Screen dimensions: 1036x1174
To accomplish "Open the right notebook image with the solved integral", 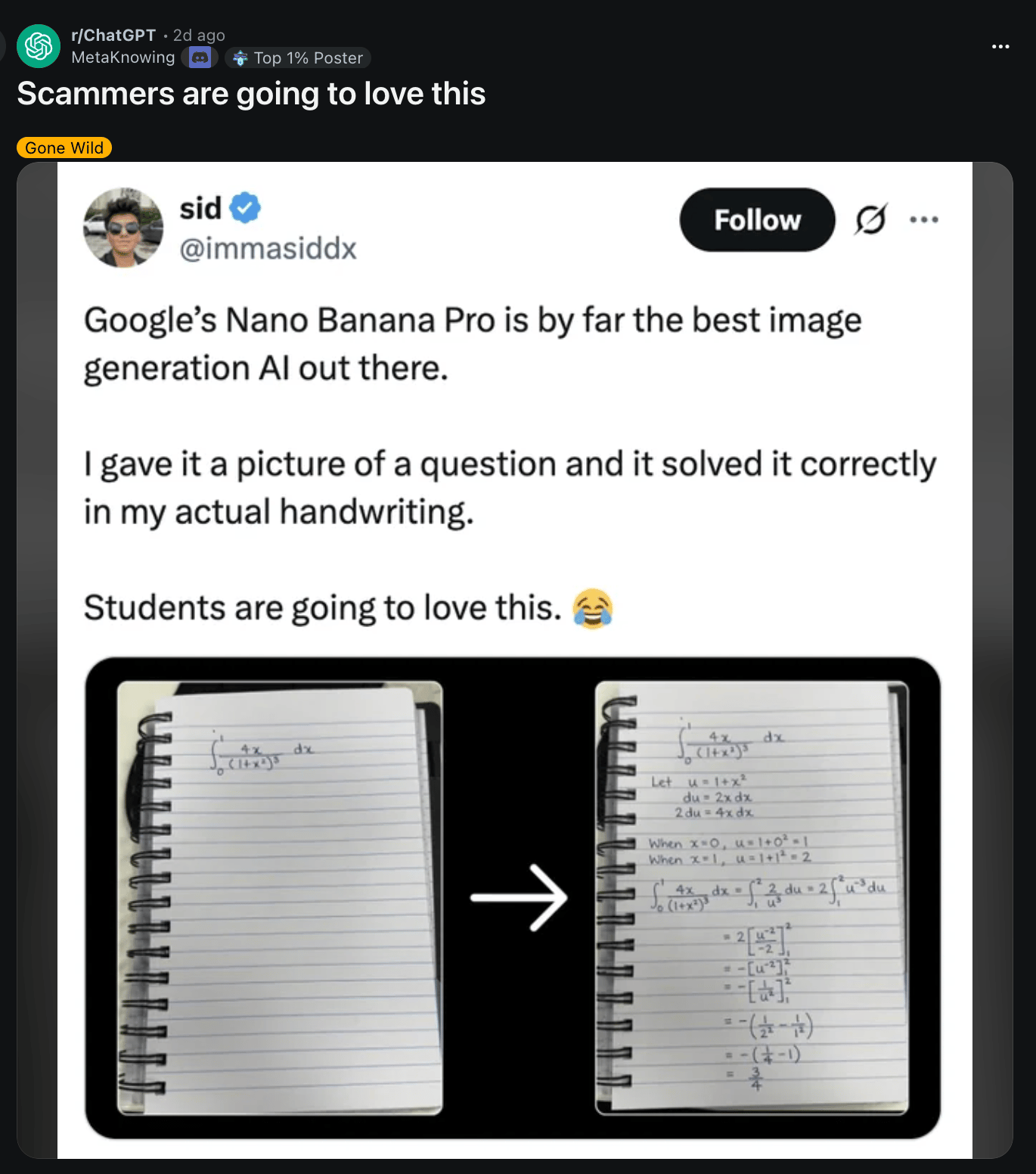I will [752, 898].
